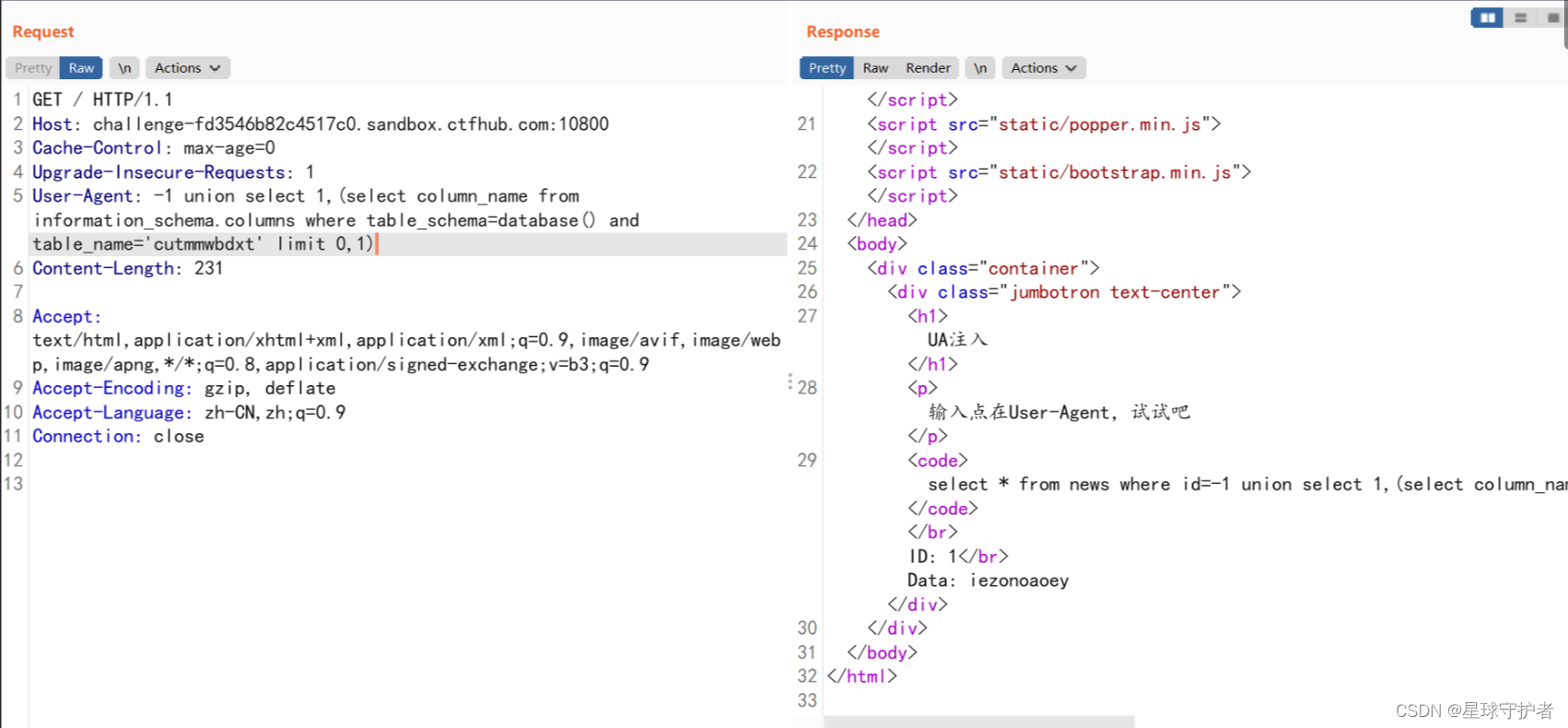The image size is (1568, 728).
Task: Click the Accept-Language: zh-CN line
Action: coord(189,412)
